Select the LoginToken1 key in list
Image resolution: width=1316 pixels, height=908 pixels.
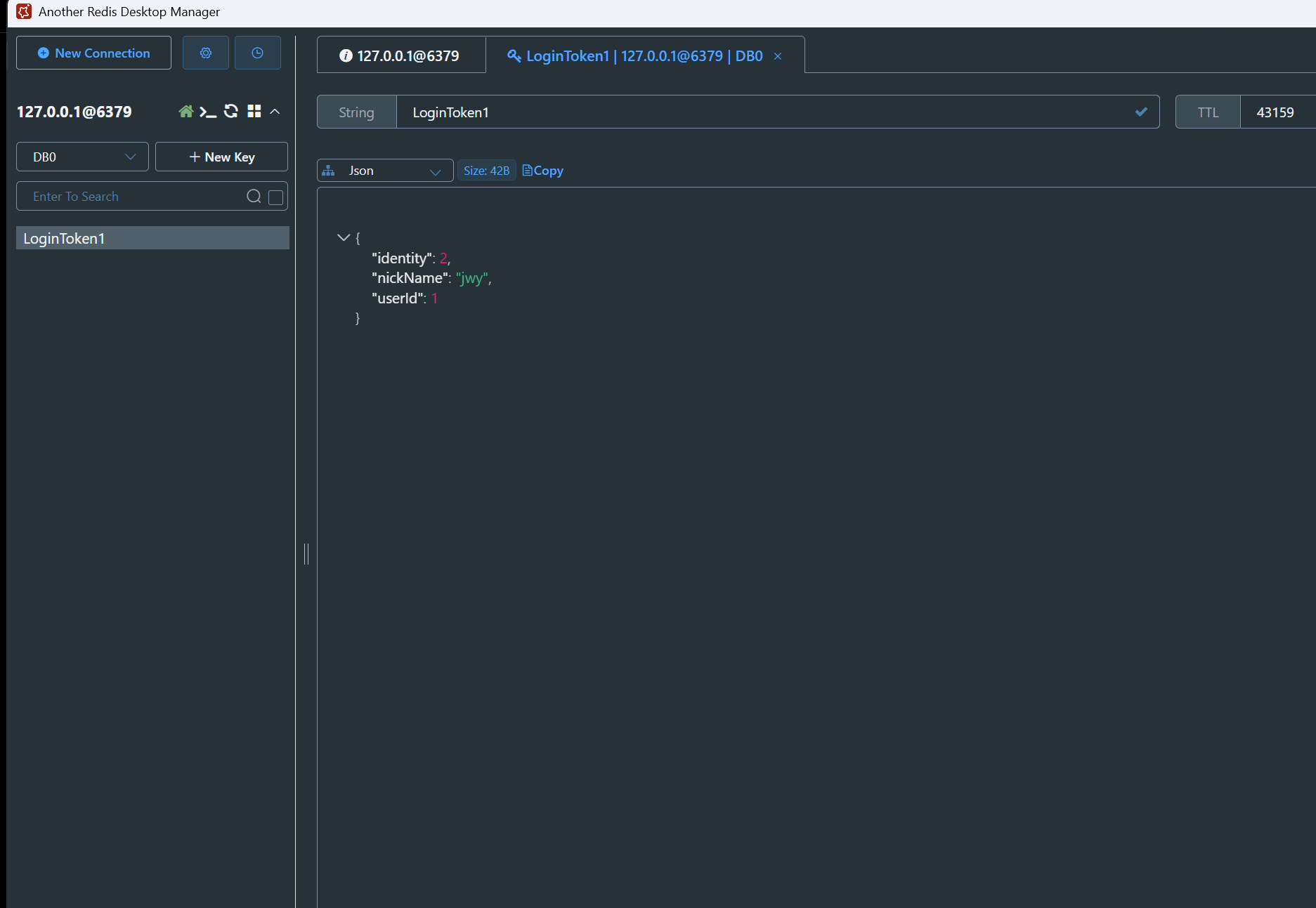point(152,238)
